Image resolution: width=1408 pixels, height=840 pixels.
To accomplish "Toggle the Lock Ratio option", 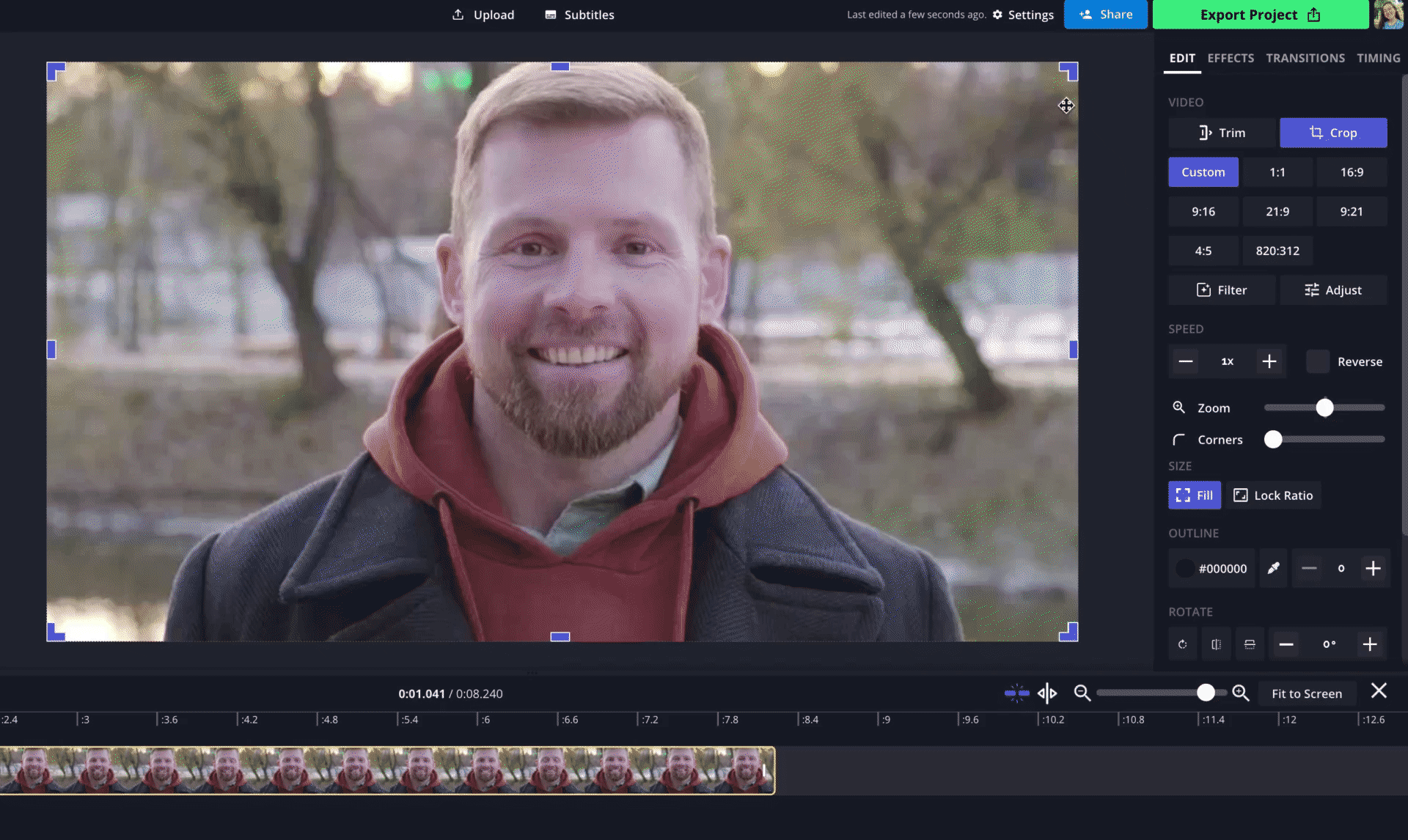I will (x=1273, y=495).
